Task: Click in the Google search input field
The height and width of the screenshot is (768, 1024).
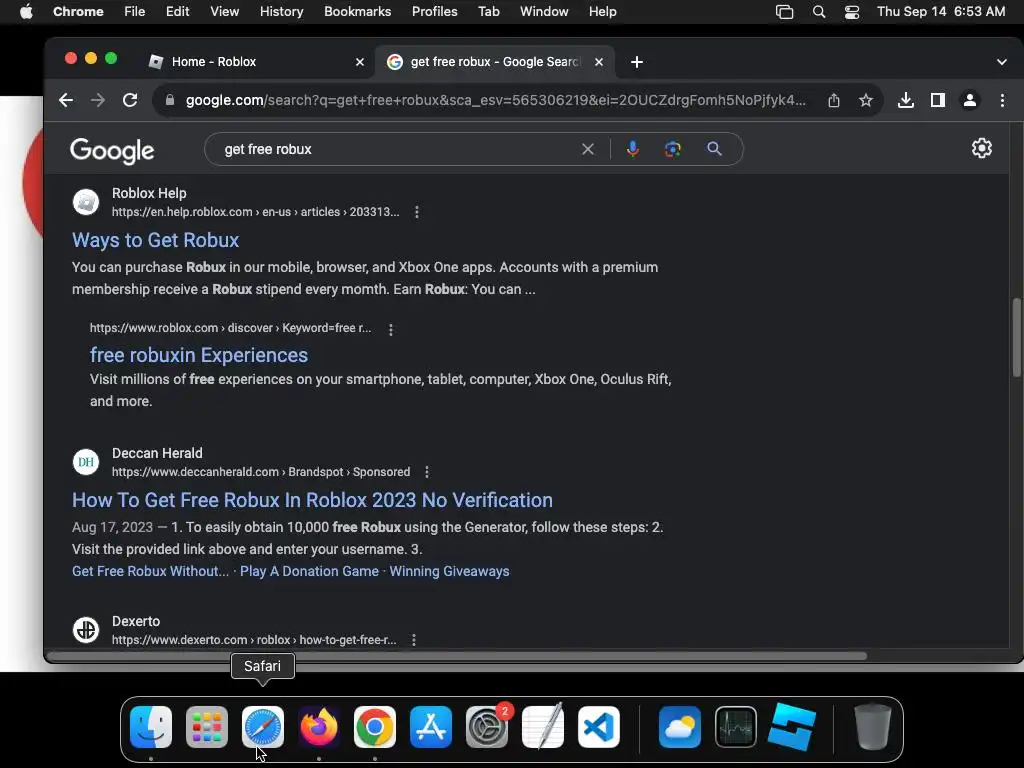Action: (398, 149)
